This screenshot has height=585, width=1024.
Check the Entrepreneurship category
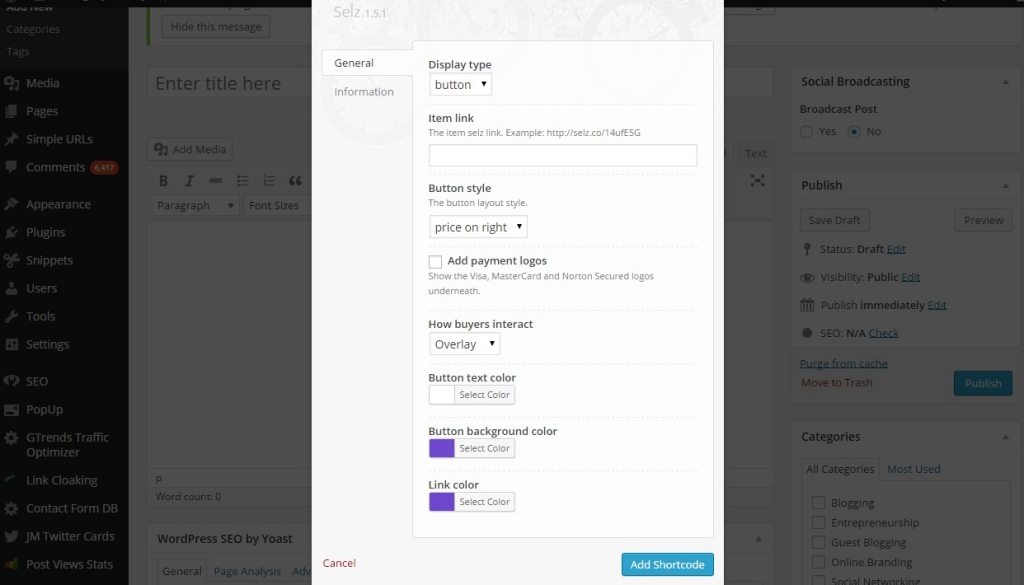[818, 522]
